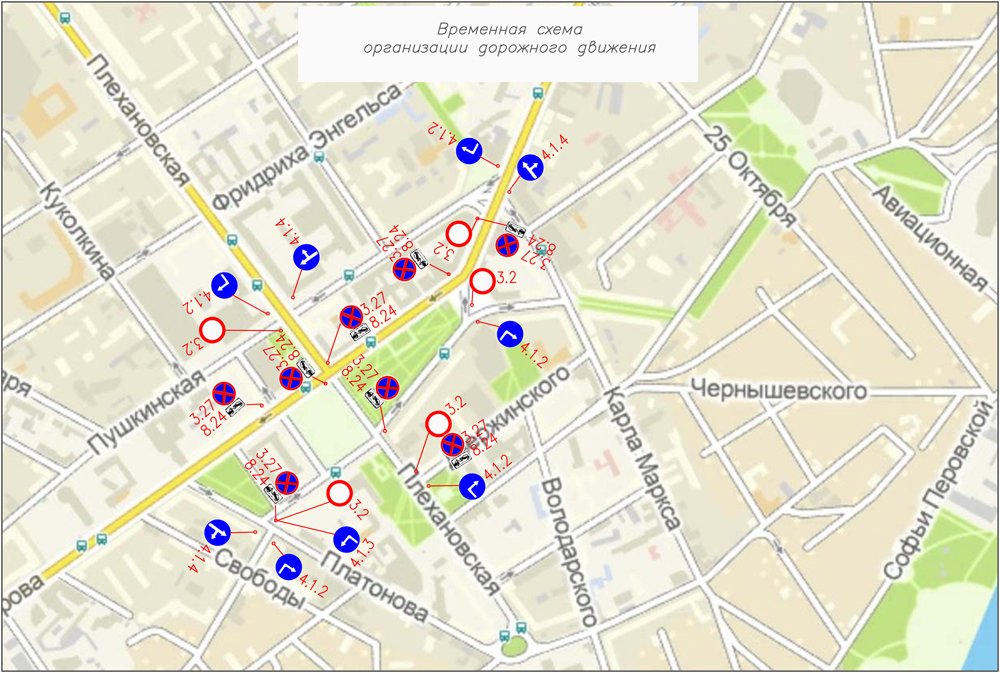Select the leftmost 3.27 no-stopping sign
Image resolution: width=1000 pixels, height=673 pixels.
pos(225,394)
